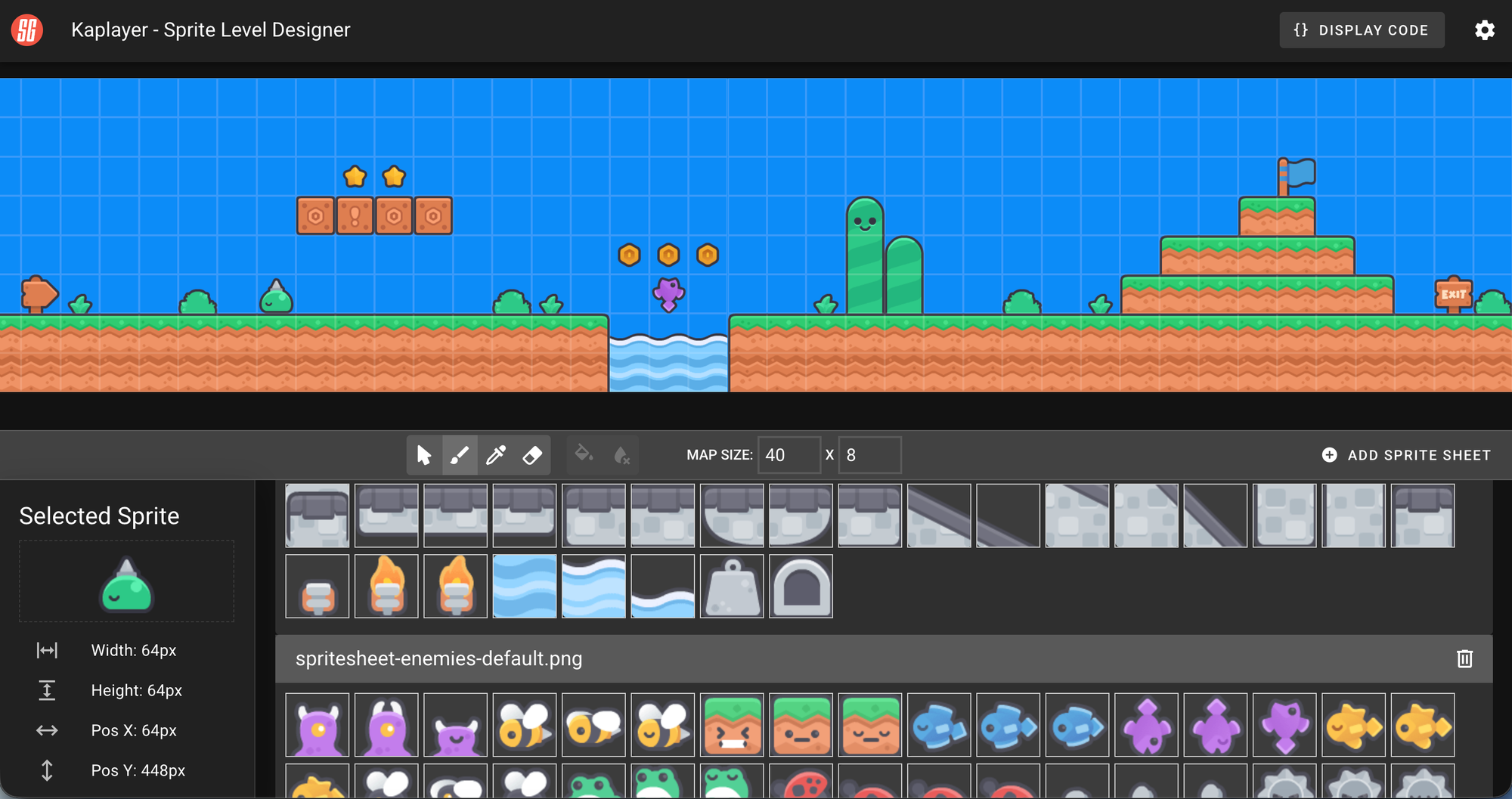Click the map height input showing 8
Screen dimensions: 1512x799
pyautogui.click(x=869, y=454)
